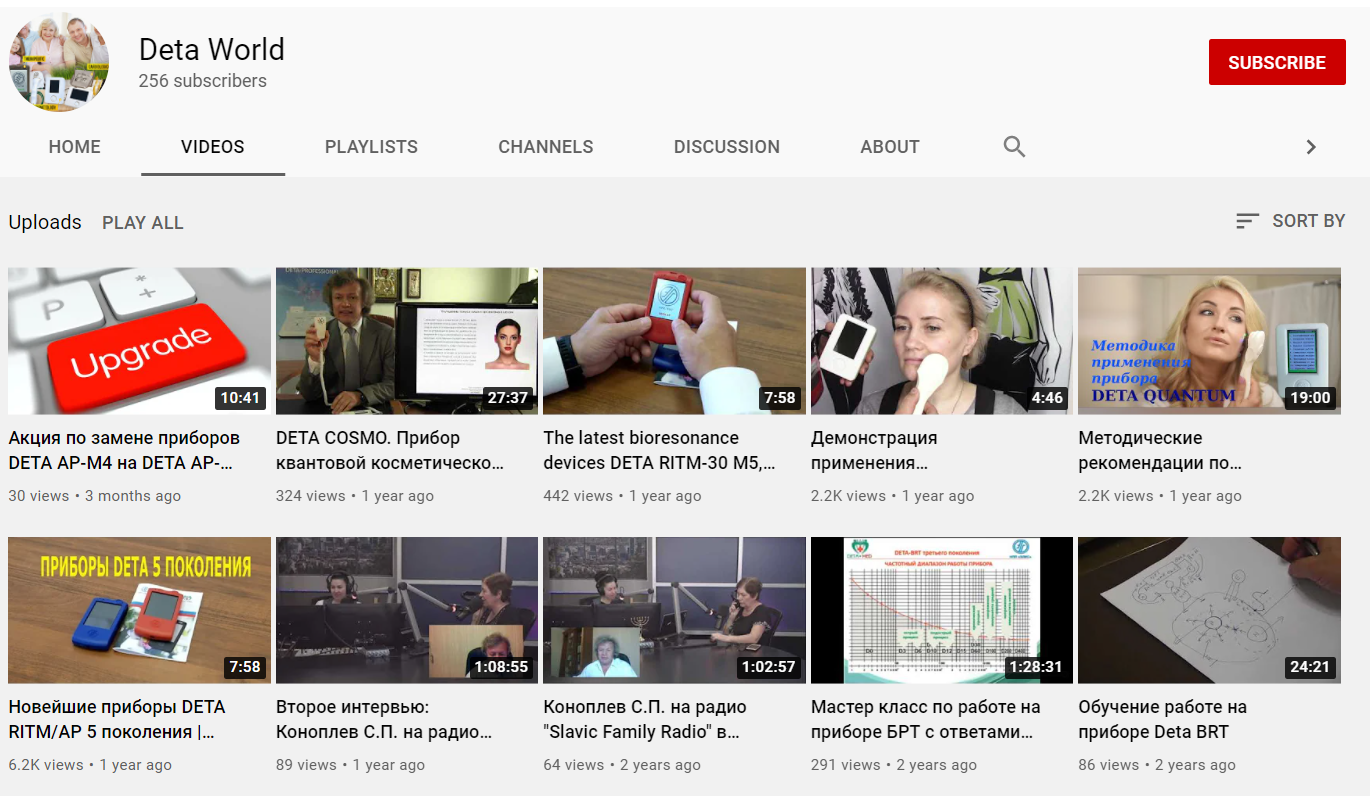Click the '256 subscribers' text

[203, 81]
